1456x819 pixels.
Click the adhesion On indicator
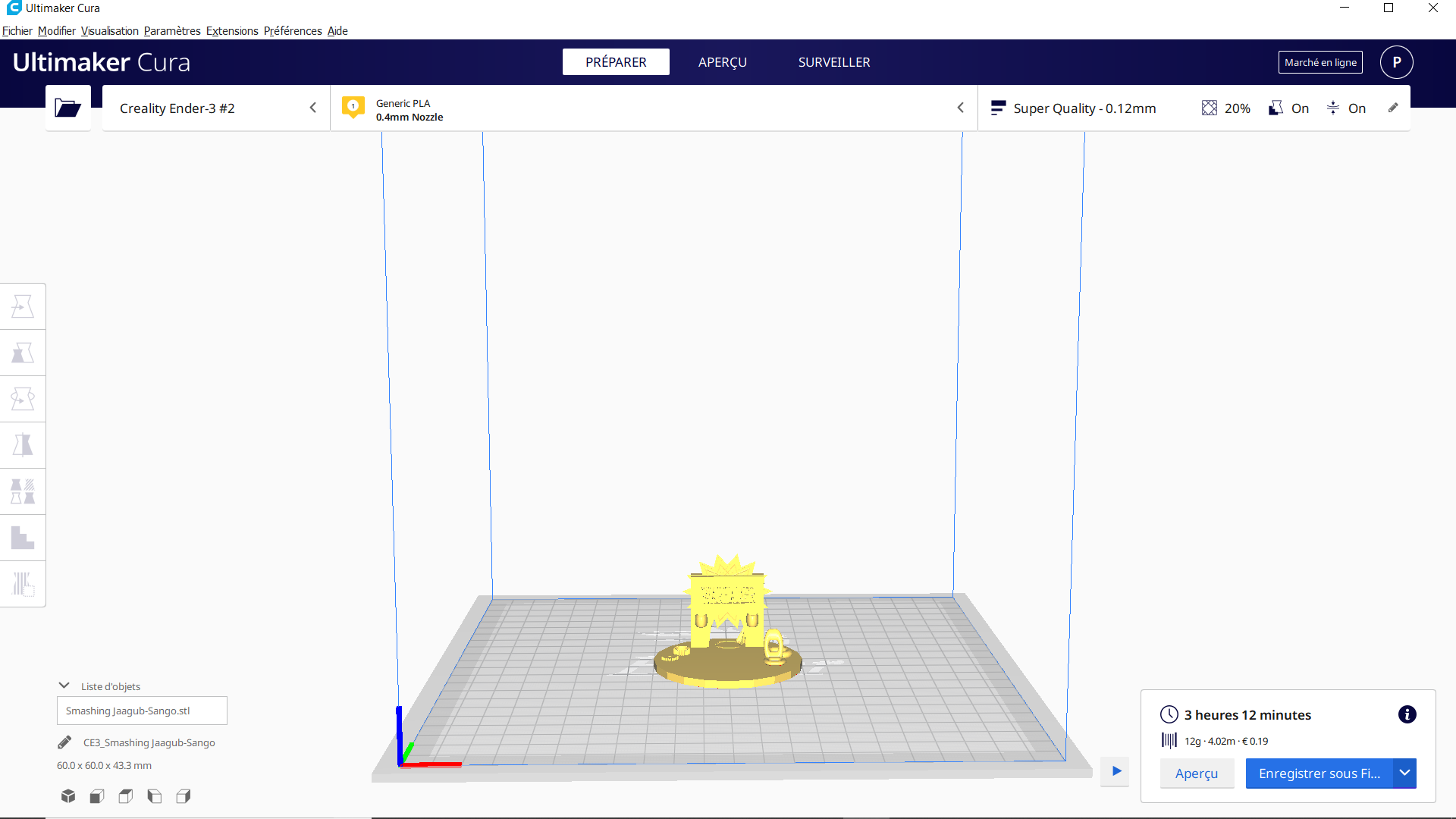point(1346,108)
